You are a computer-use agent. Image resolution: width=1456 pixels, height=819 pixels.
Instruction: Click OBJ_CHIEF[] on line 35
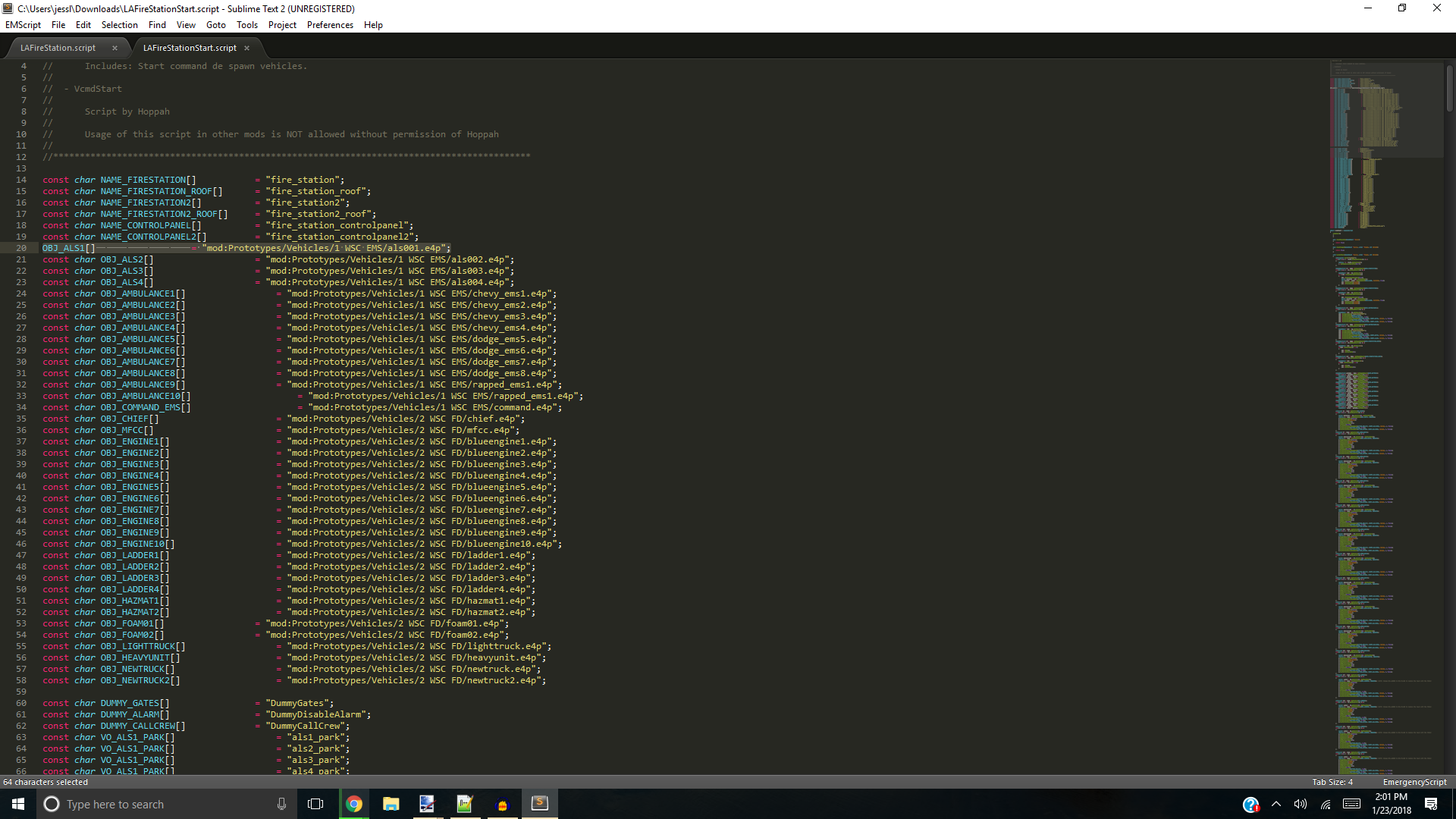(x=130, y=419)
